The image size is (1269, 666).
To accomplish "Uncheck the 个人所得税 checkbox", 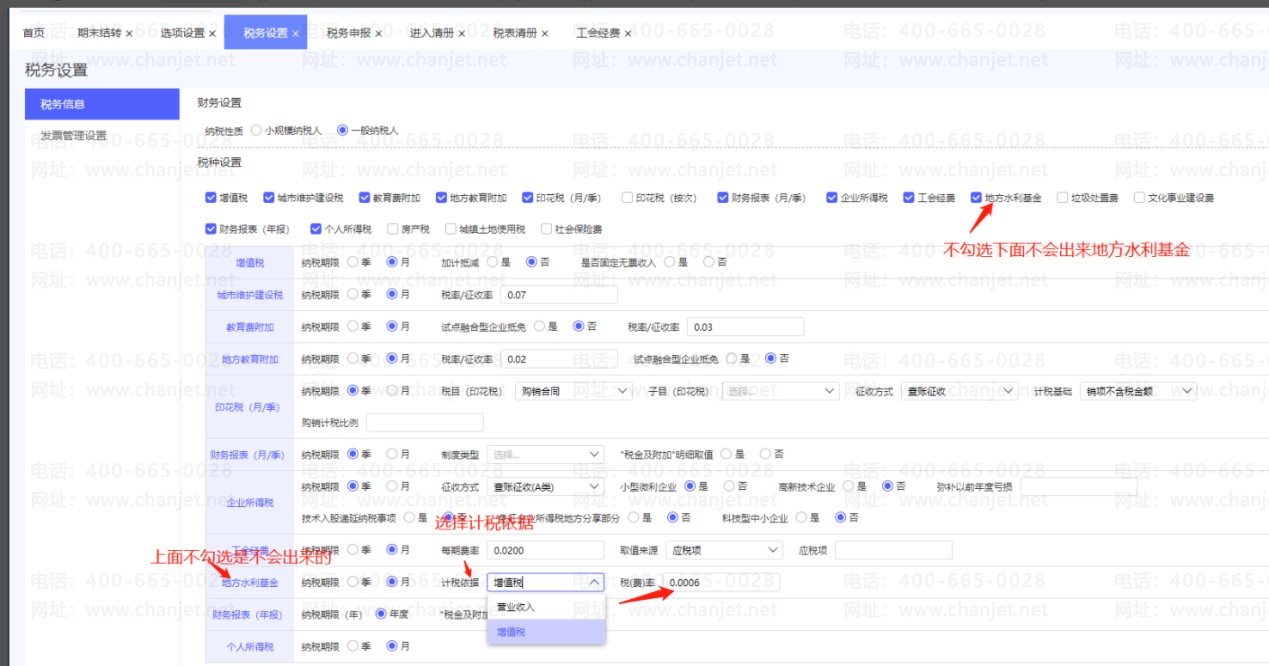I will (x=316, y=229).
